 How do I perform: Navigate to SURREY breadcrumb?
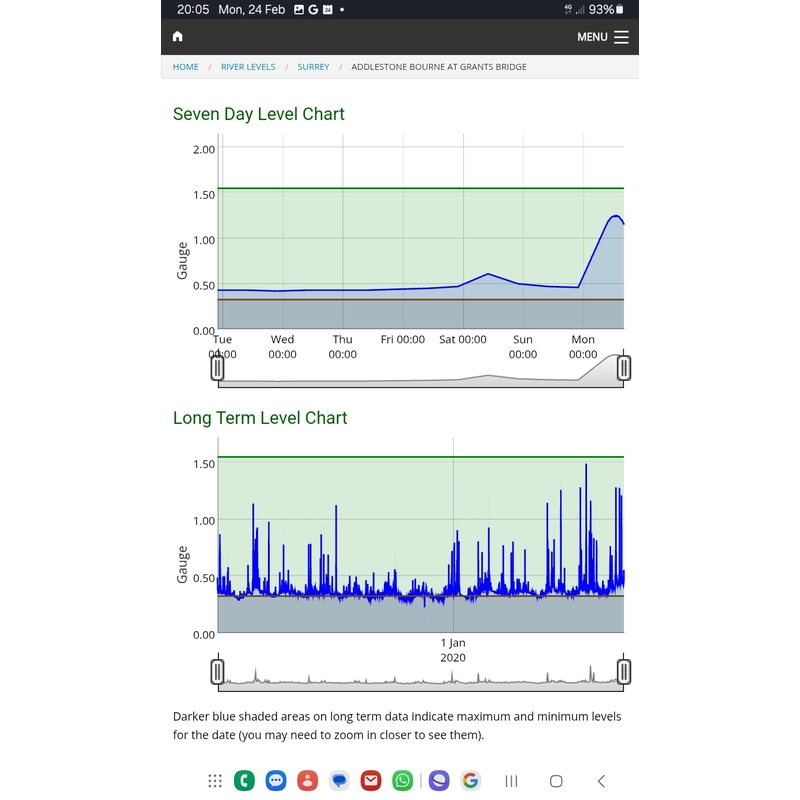coord(313,67)
